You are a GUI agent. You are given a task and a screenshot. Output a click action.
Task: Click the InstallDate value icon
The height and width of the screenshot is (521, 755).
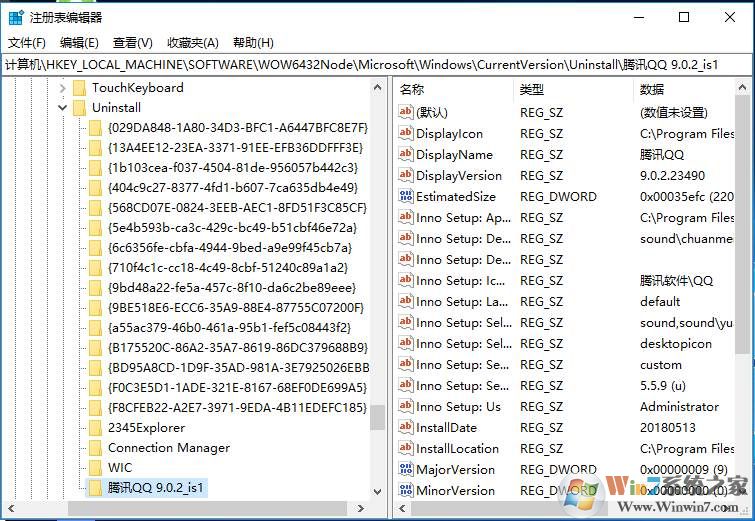(x=406, y=428)
